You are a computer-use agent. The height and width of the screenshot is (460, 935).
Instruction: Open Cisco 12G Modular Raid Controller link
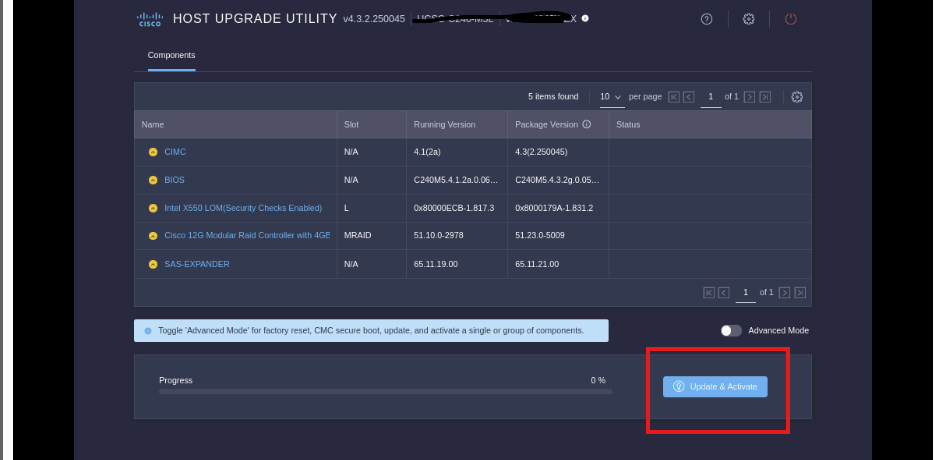(x=247, y=236)
